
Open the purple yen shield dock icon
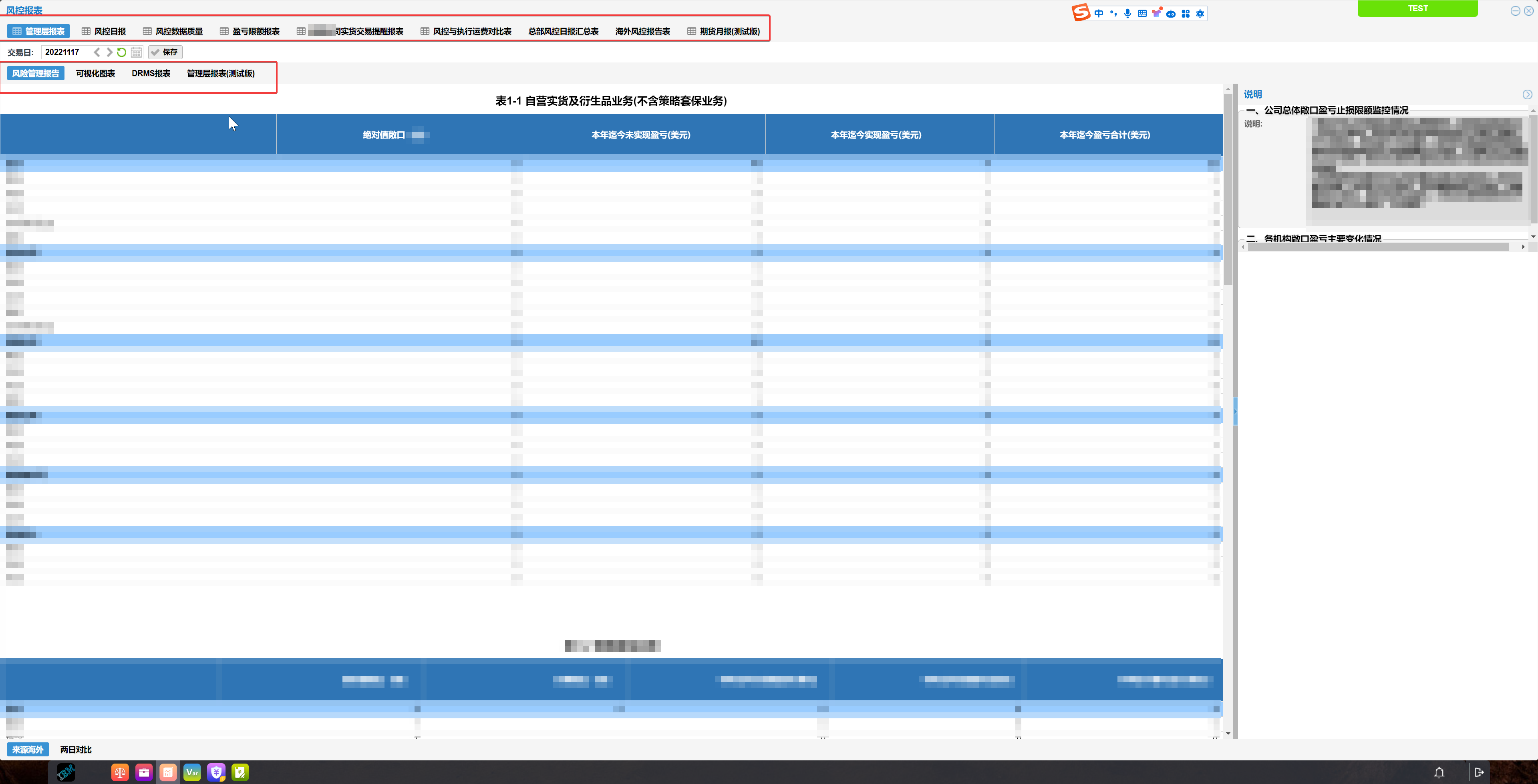(x=216, y=773)
